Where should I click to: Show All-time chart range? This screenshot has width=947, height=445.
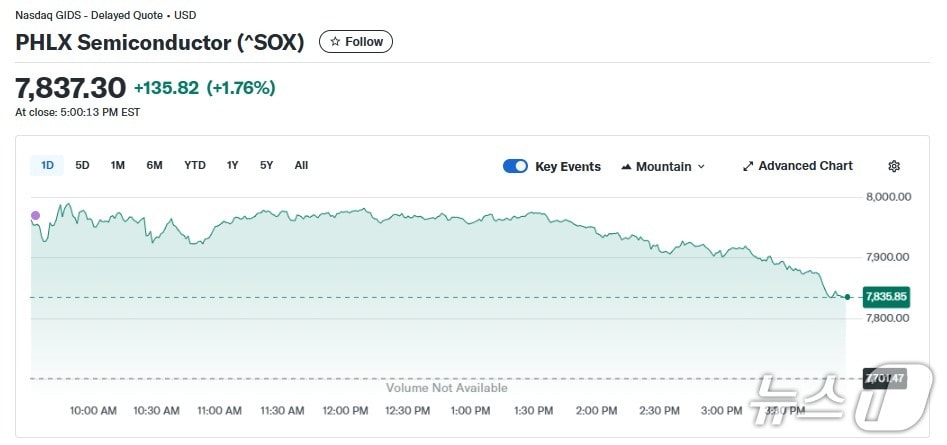(301, 165)
